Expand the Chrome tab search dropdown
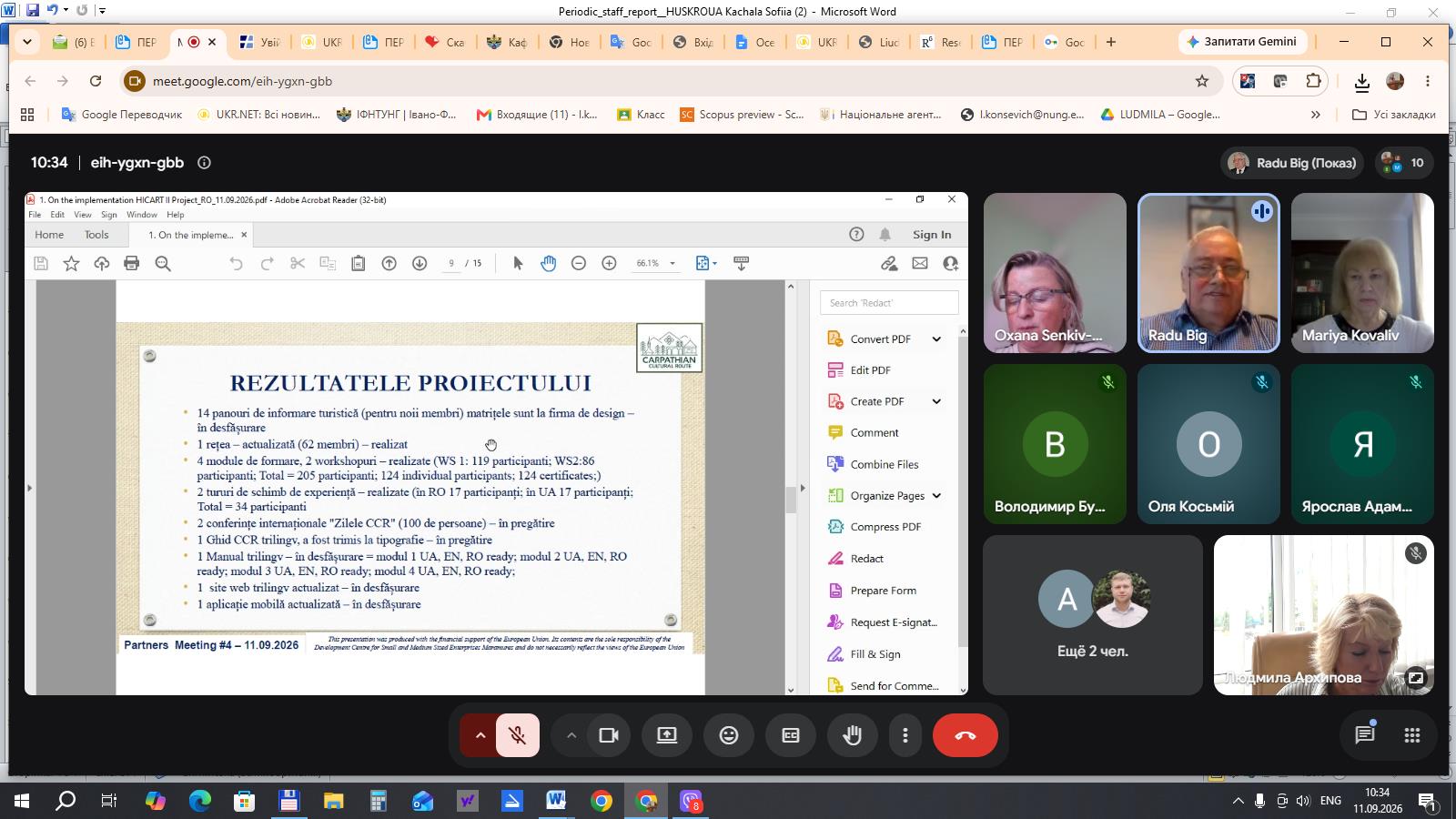The image size is (1456, 819). click(27, 42)
